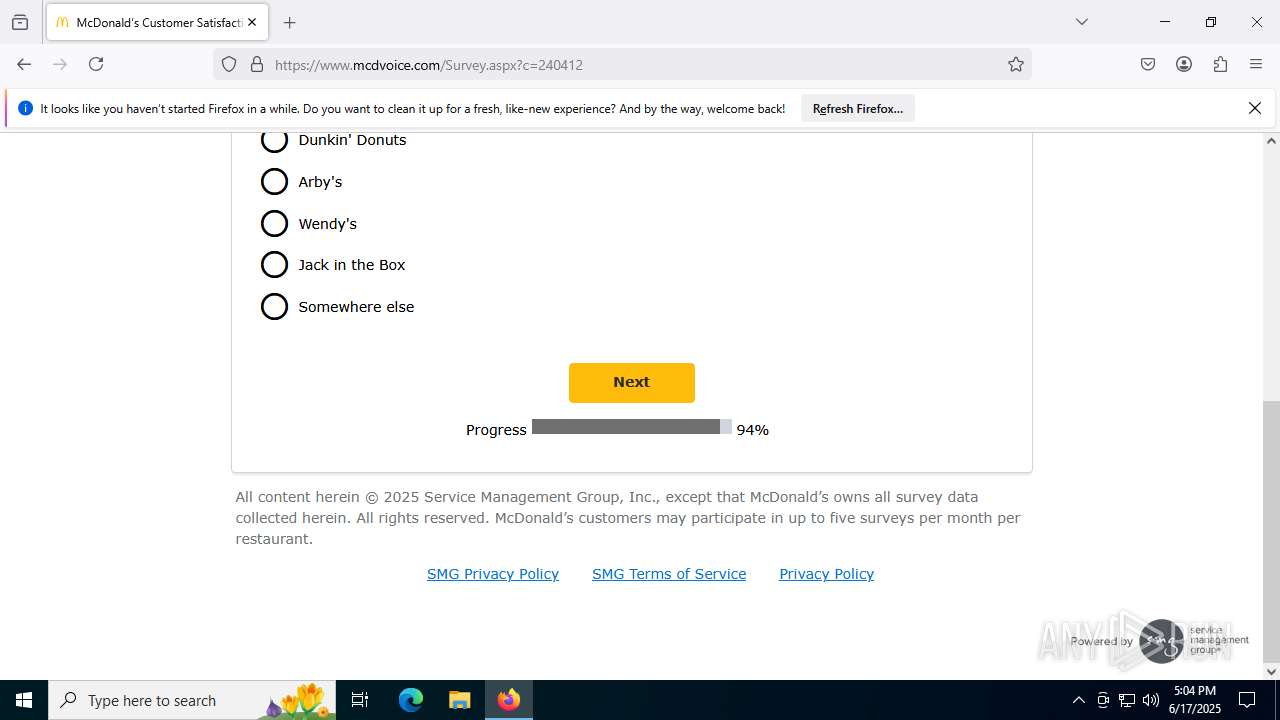Expand the list all tabs dropdown
Screen dimensions: 1280x720
[1081, 22]
